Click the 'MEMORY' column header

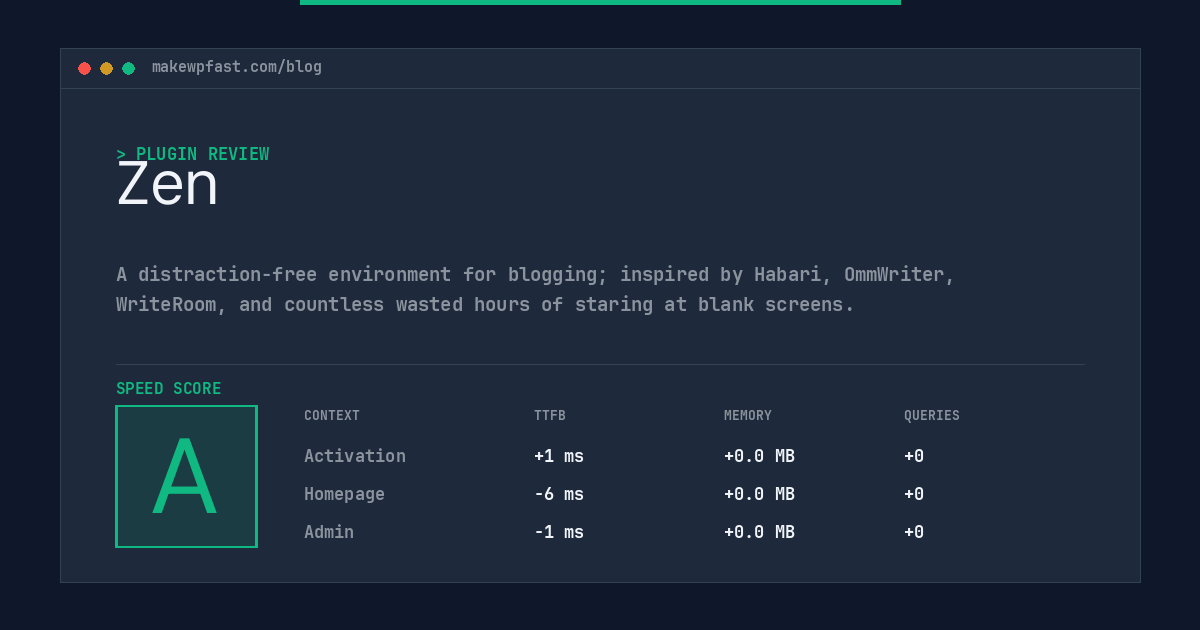(x=748, y=416)
